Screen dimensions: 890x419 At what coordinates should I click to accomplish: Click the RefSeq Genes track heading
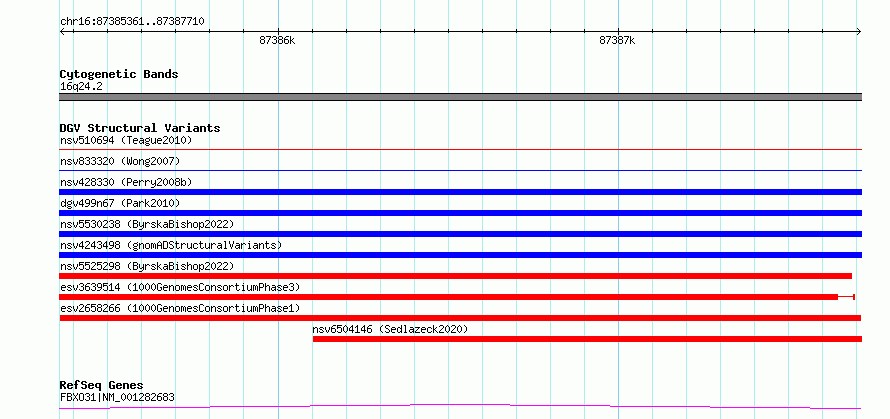click(x=101, y=386)
